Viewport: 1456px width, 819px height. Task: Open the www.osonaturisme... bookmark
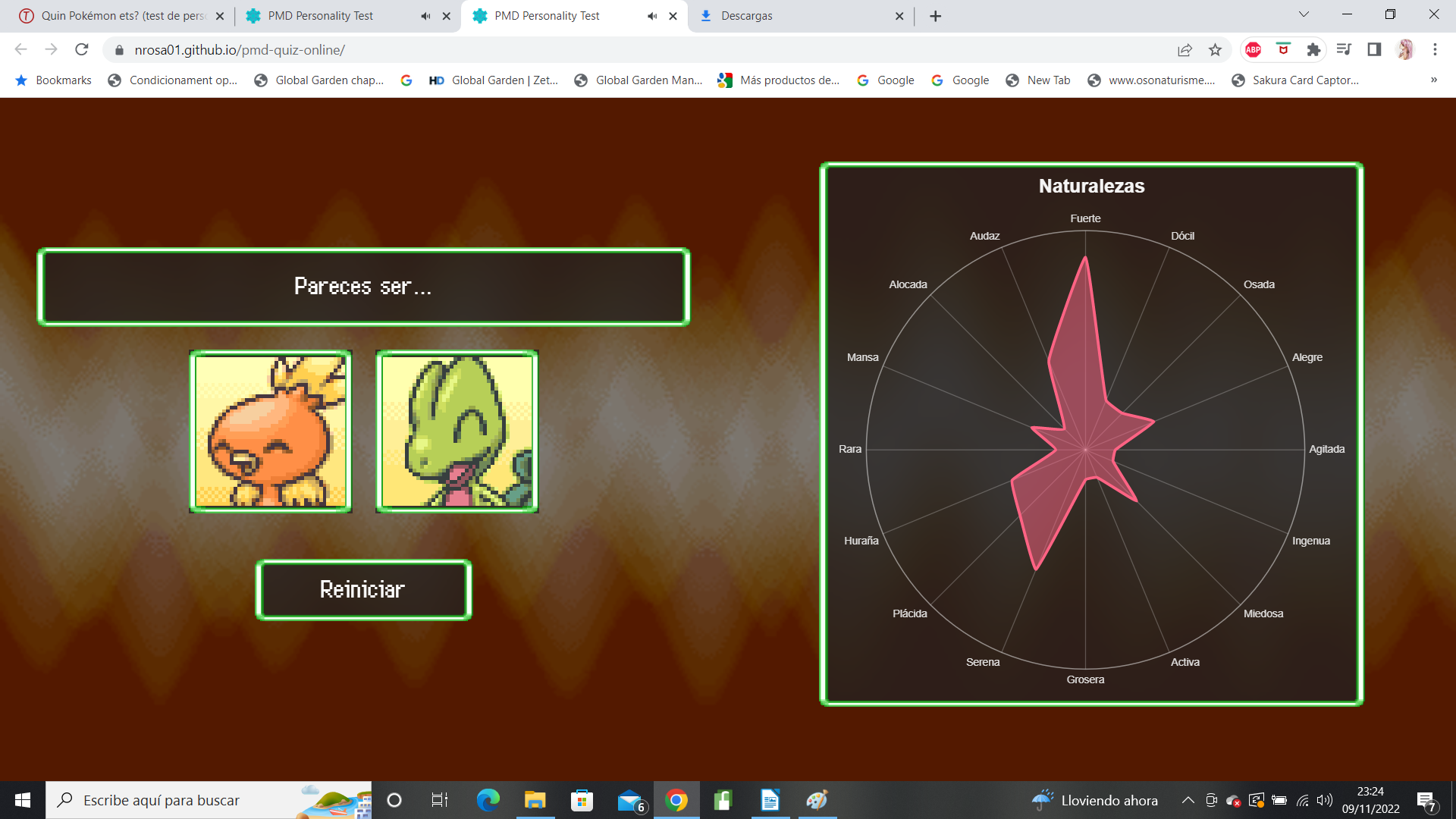pyautogui.click(x=1151, y=80)
